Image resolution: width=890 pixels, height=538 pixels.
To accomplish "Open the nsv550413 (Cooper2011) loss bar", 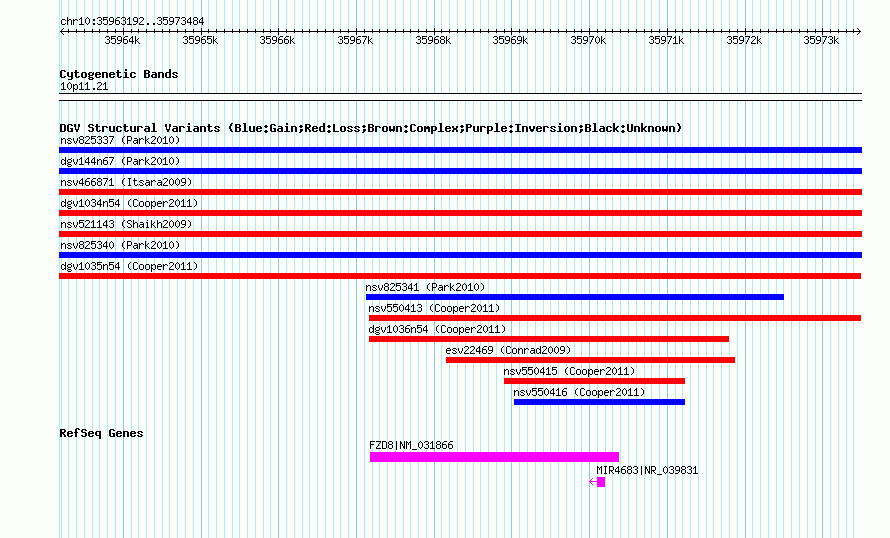I will pos(615,318).
